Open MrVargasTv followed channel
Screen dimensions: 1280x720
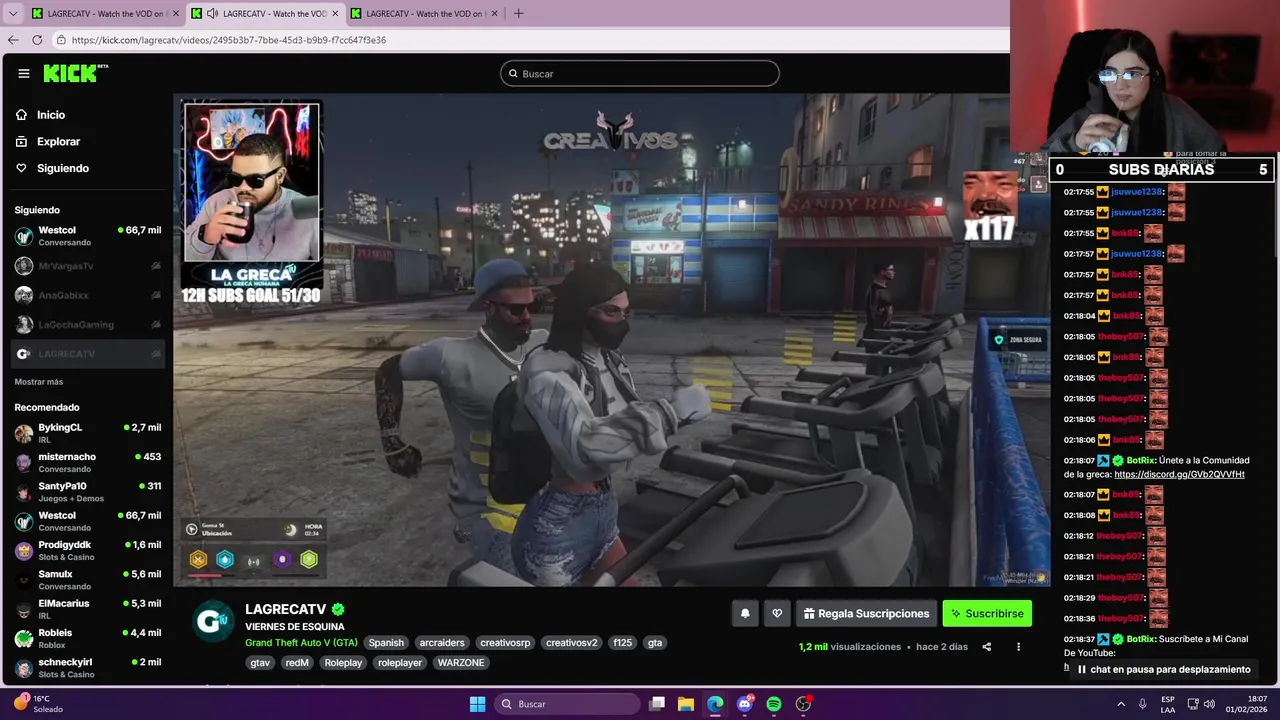pos(88,266)
